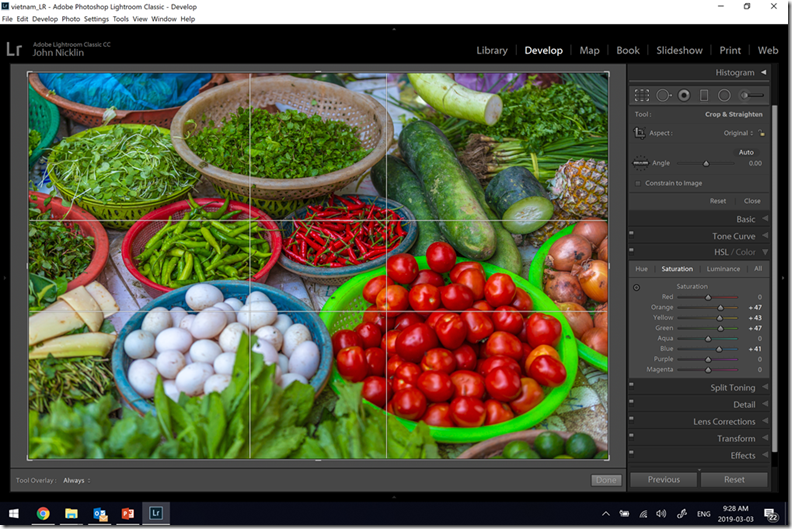The image size is (792, 529).
Task: Activate the Red Eye Correction tool
Action: pos(683,95)
